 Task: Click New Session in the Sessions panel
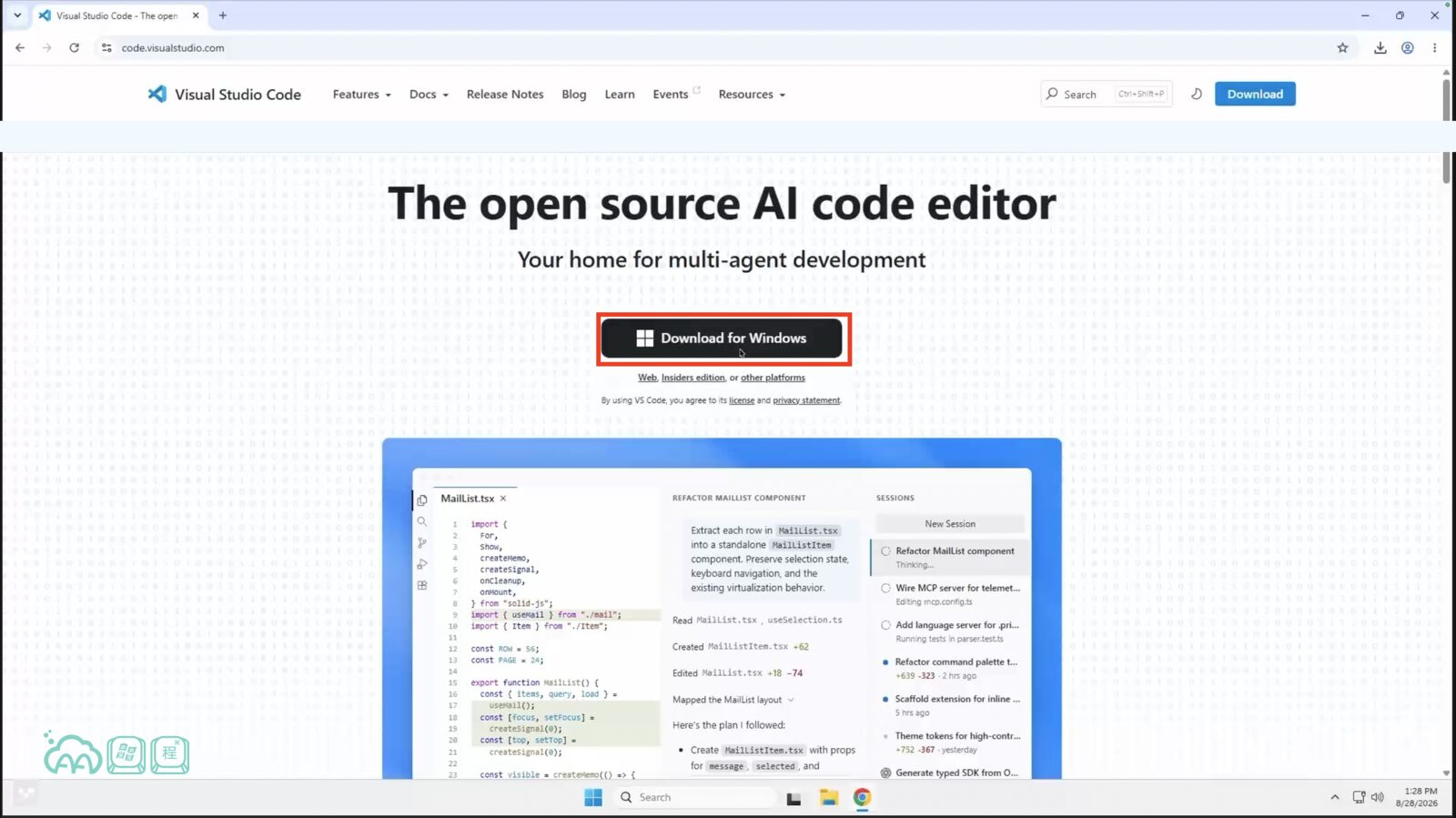tap(950, 524)
